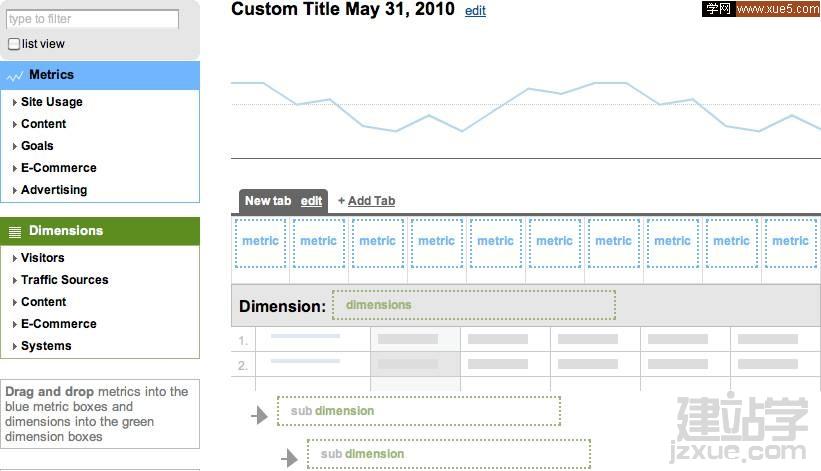This screenshot has width=821, height=471.
Task: Click Add Tab to create tab
Action: (x=370, y=201)
